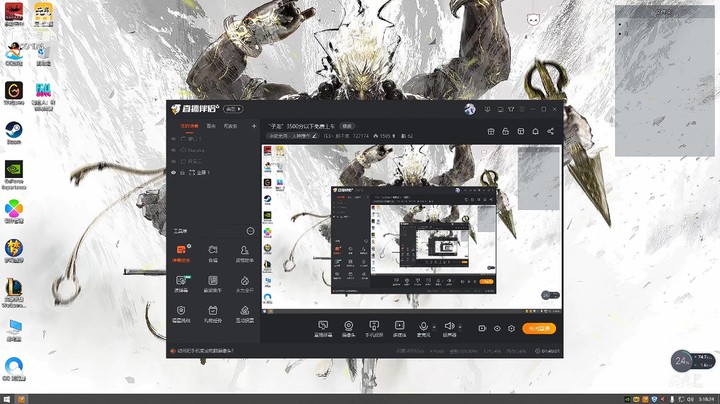Add a multimedia video source
The height and width of the screenshot is (404, 720).
399,328
